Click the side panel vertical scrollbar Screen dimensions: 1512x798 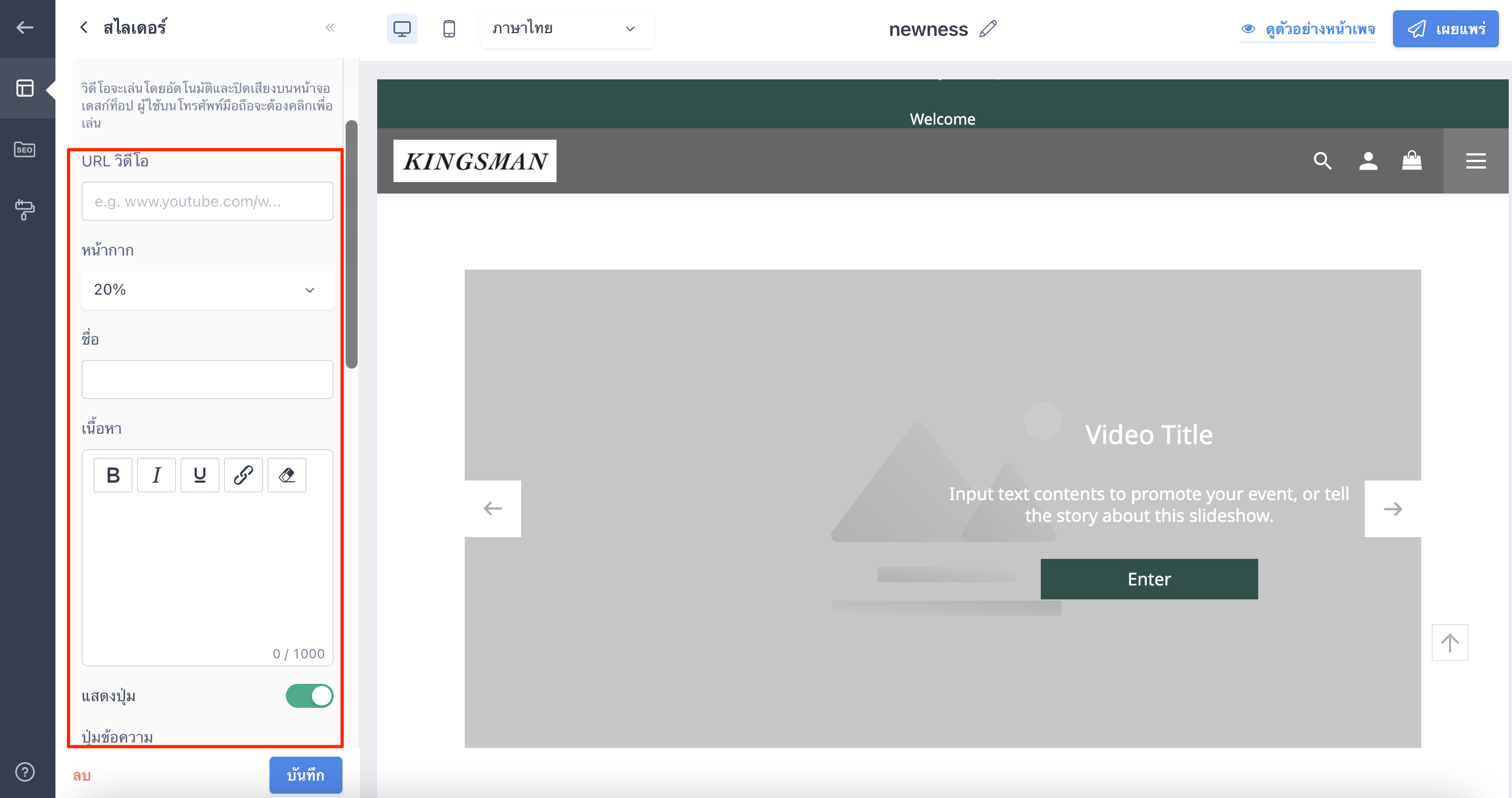pos(352,244)
